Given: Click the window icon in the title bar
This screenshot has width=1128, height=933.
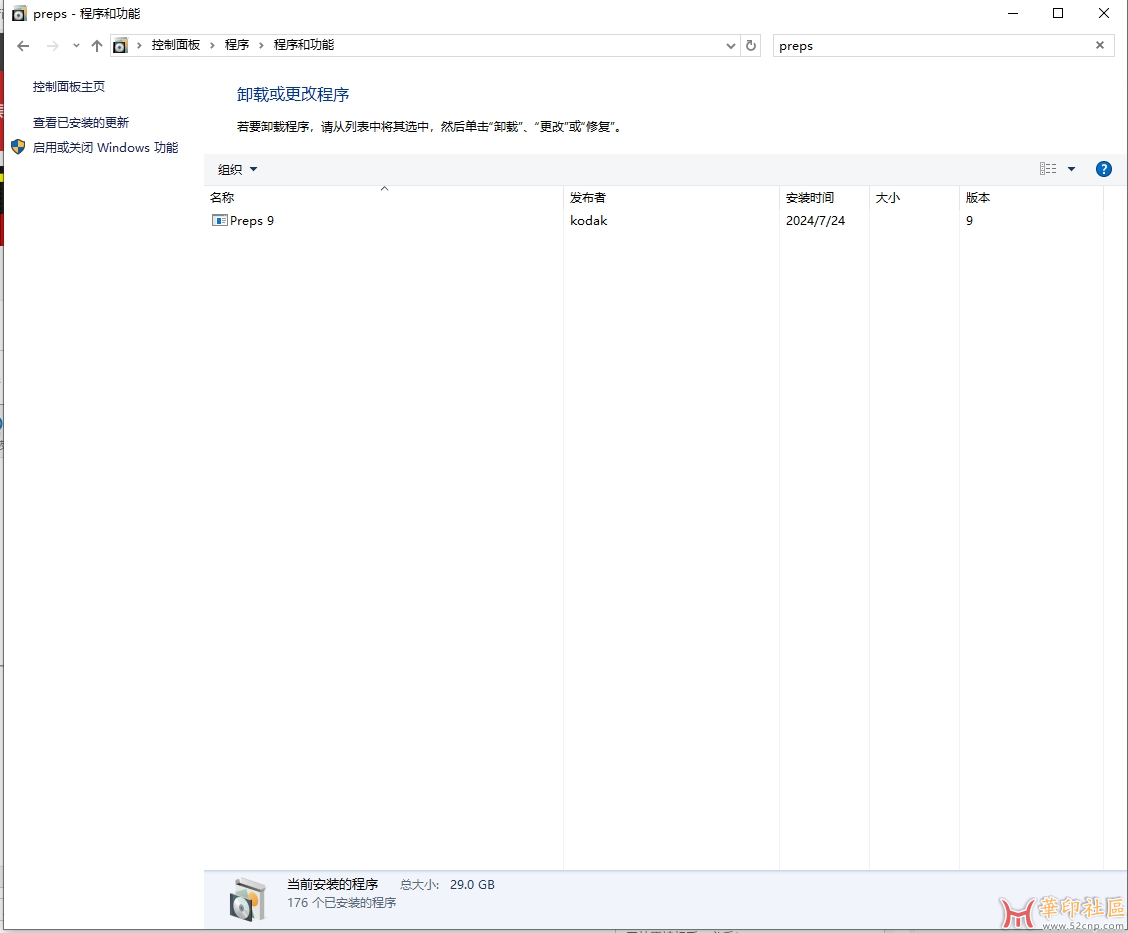Looking at the screenshot, I should 19,14.
